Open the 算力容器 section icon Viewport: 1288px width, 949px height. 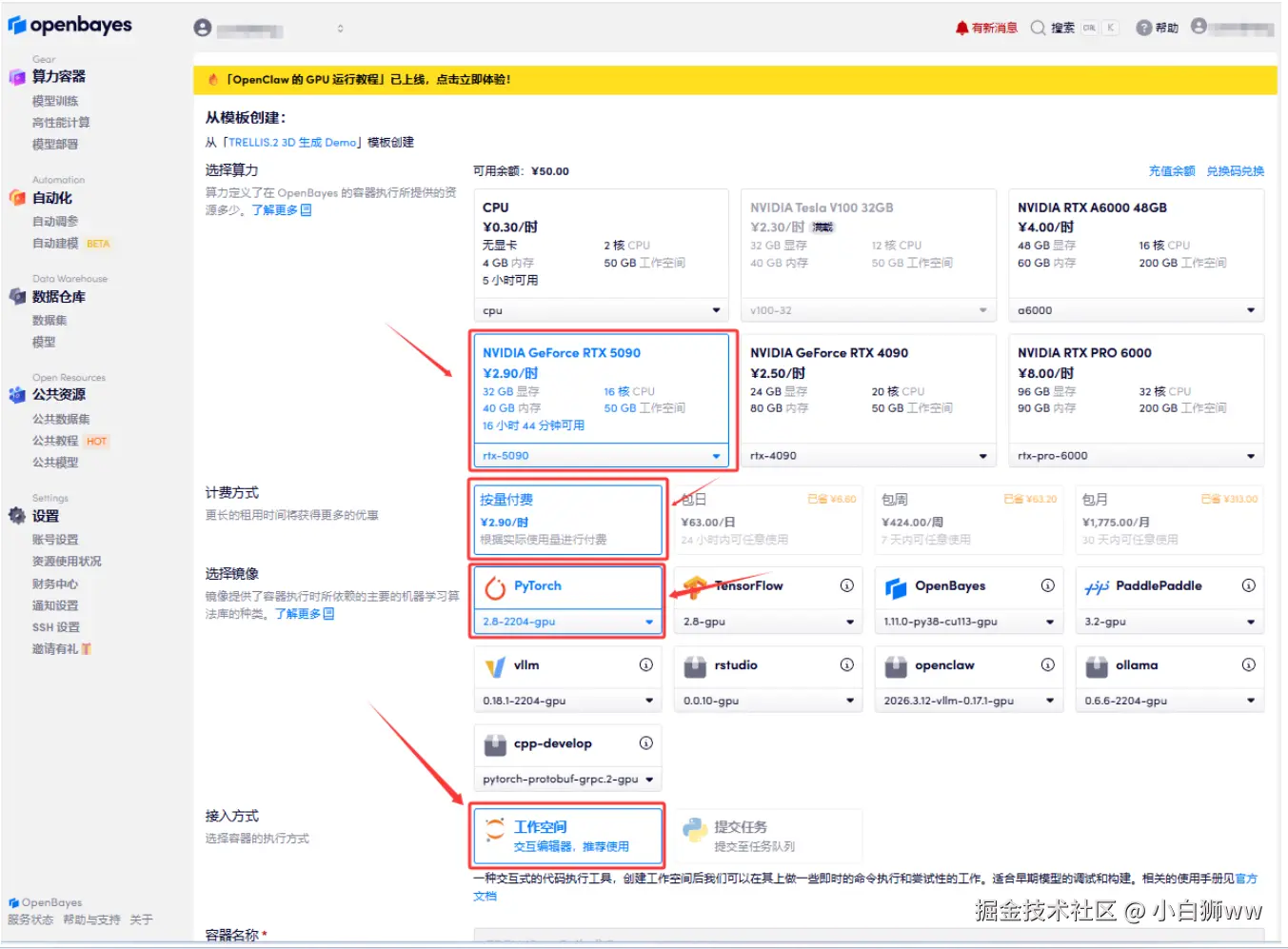click(x=16, y=77)
